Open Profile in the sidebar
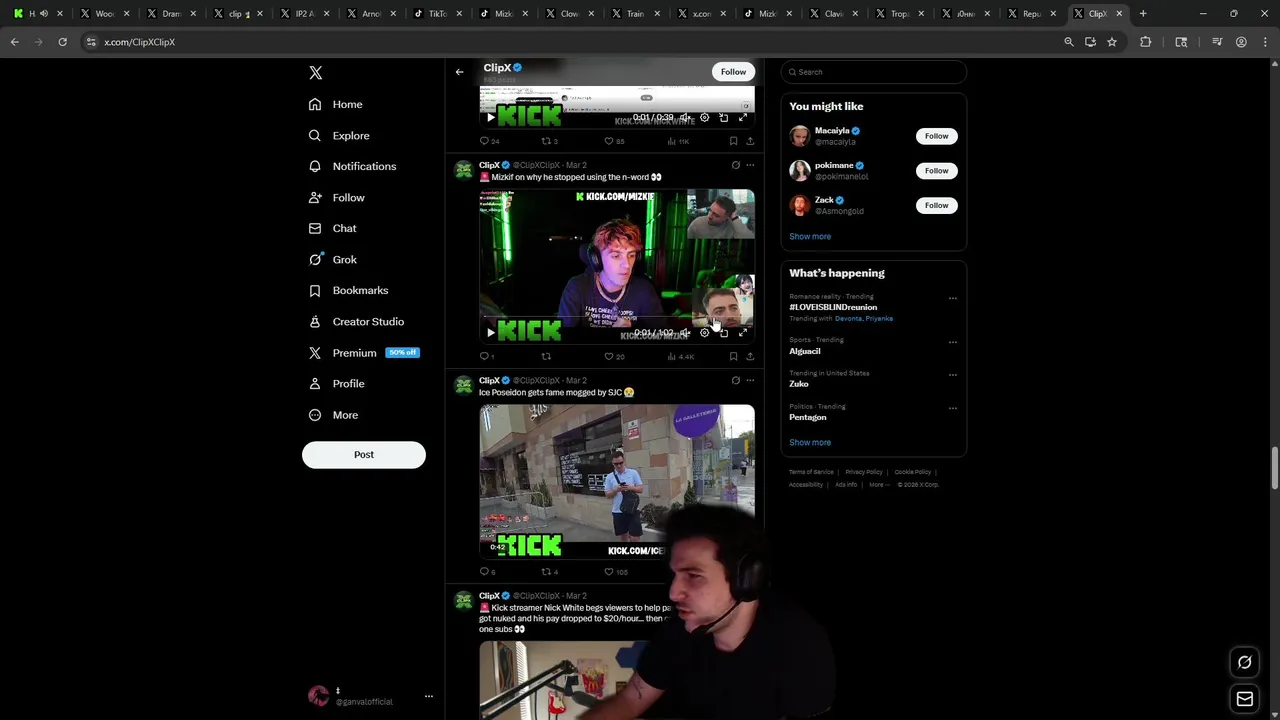The image size is (1280, 720). click(x=337, y=384)
